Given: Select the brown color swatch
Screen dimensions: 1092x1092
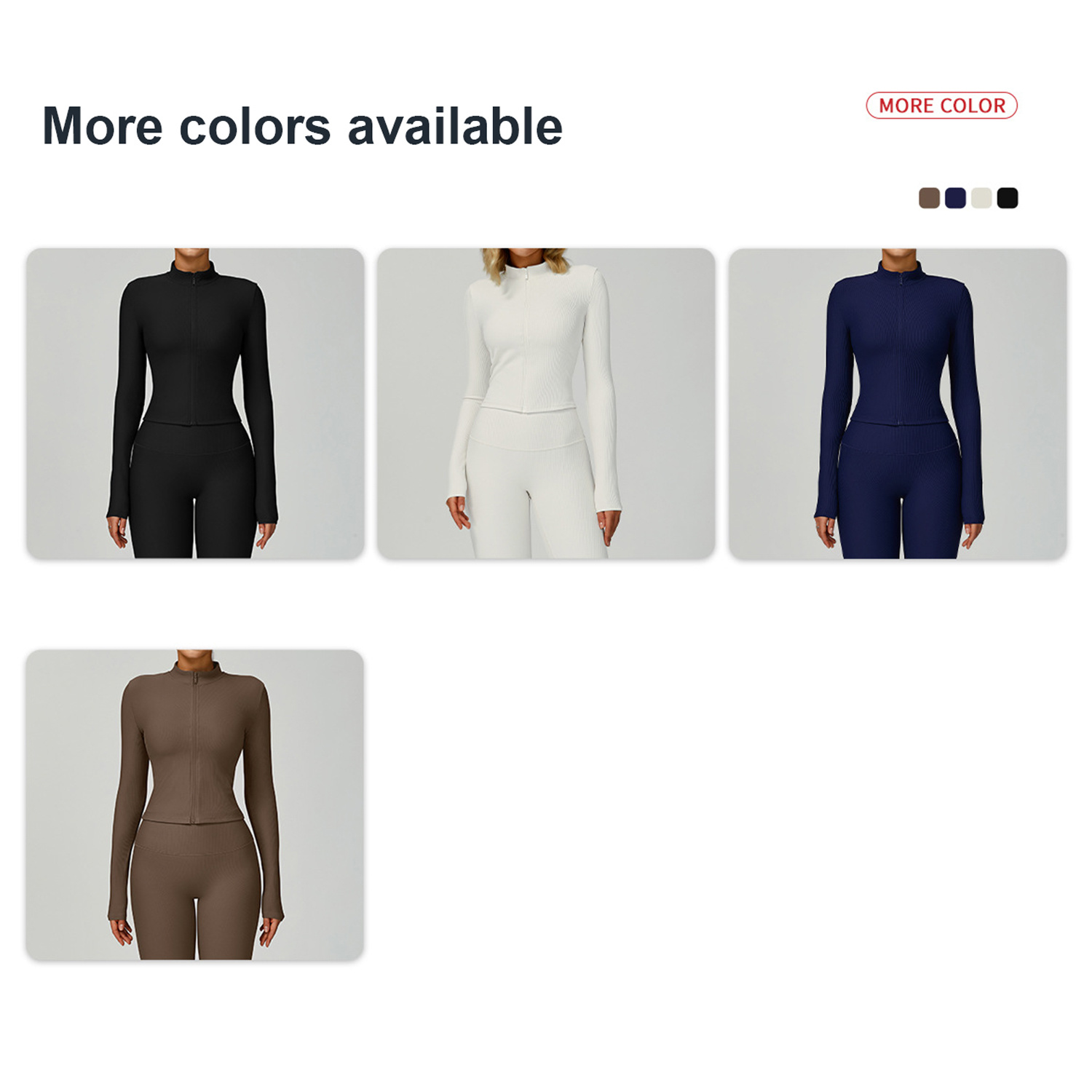Looking at the screenshot, I should click(x=929, y=198).
